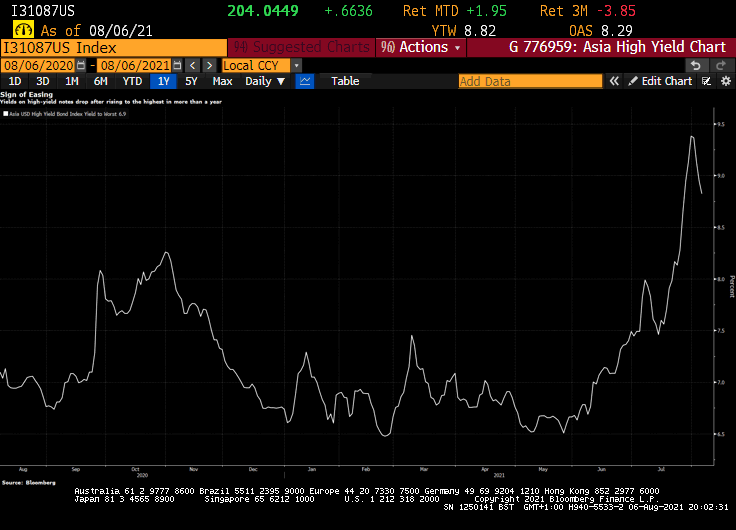Click the Local CCY currency field
The width and height of the screenshot is (736, 530).
[x=256, y=65]
